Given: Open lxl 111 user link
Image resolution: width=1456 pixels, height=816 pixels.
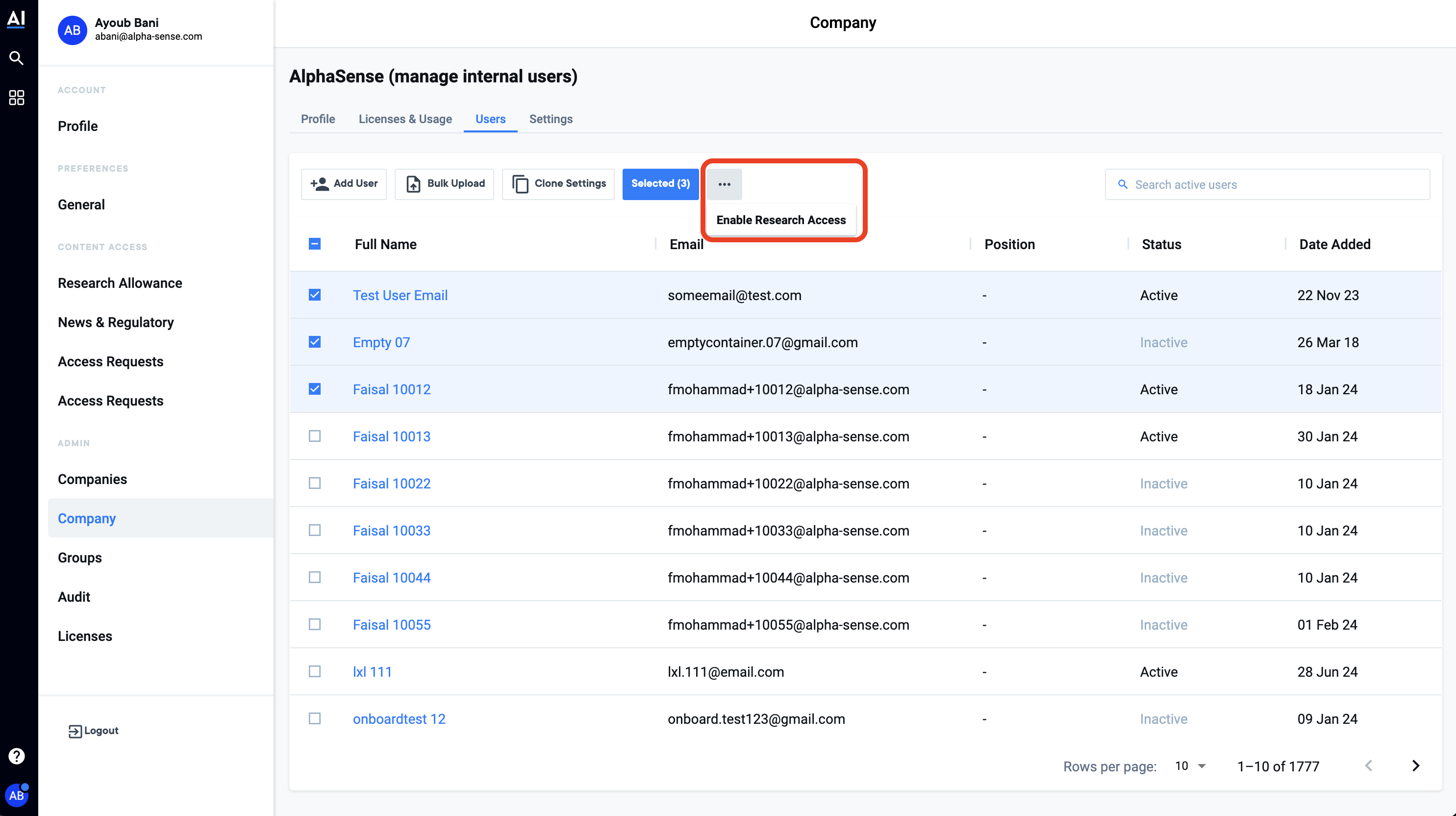Looking at the screenshot, I should click(372, 672).
